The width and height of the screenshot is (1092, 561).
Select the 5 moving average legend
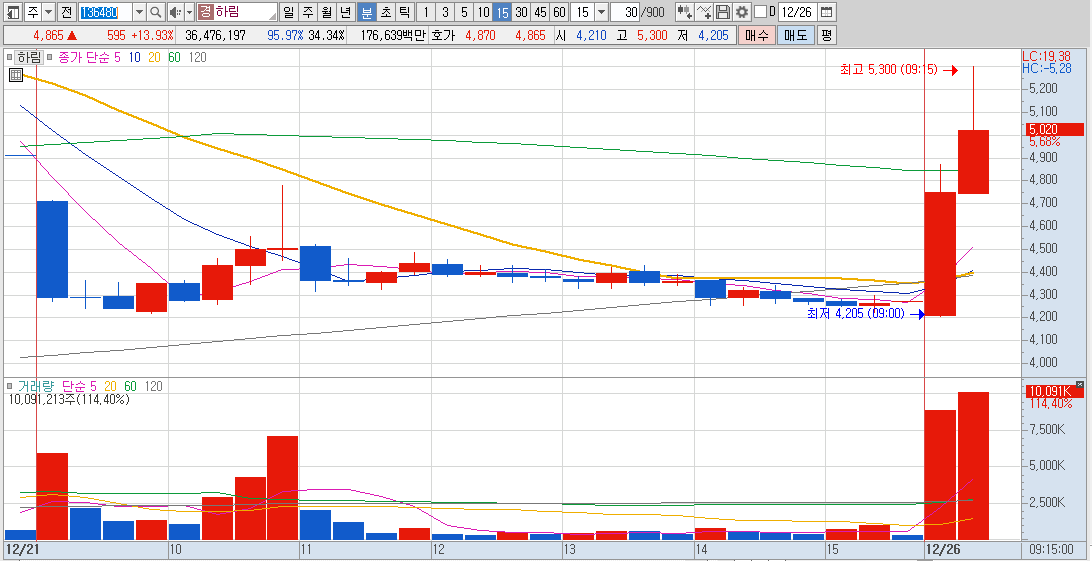click(x=120, y=58)
